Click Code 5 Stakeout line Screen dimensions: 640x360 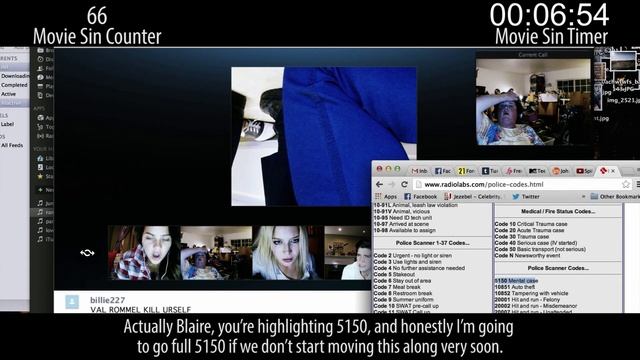point(394,274)
